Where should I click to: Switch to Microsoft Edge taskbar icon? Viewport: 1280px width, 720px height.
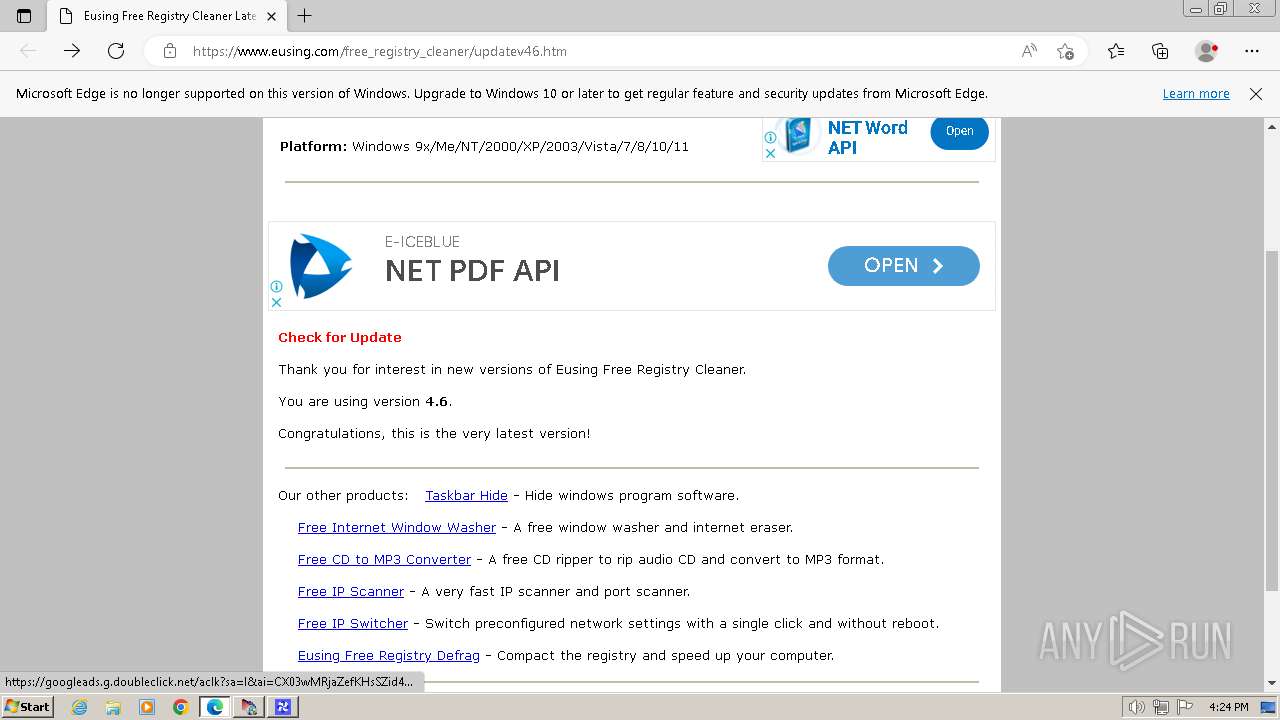pyautogui.click(x=215, y=707)
